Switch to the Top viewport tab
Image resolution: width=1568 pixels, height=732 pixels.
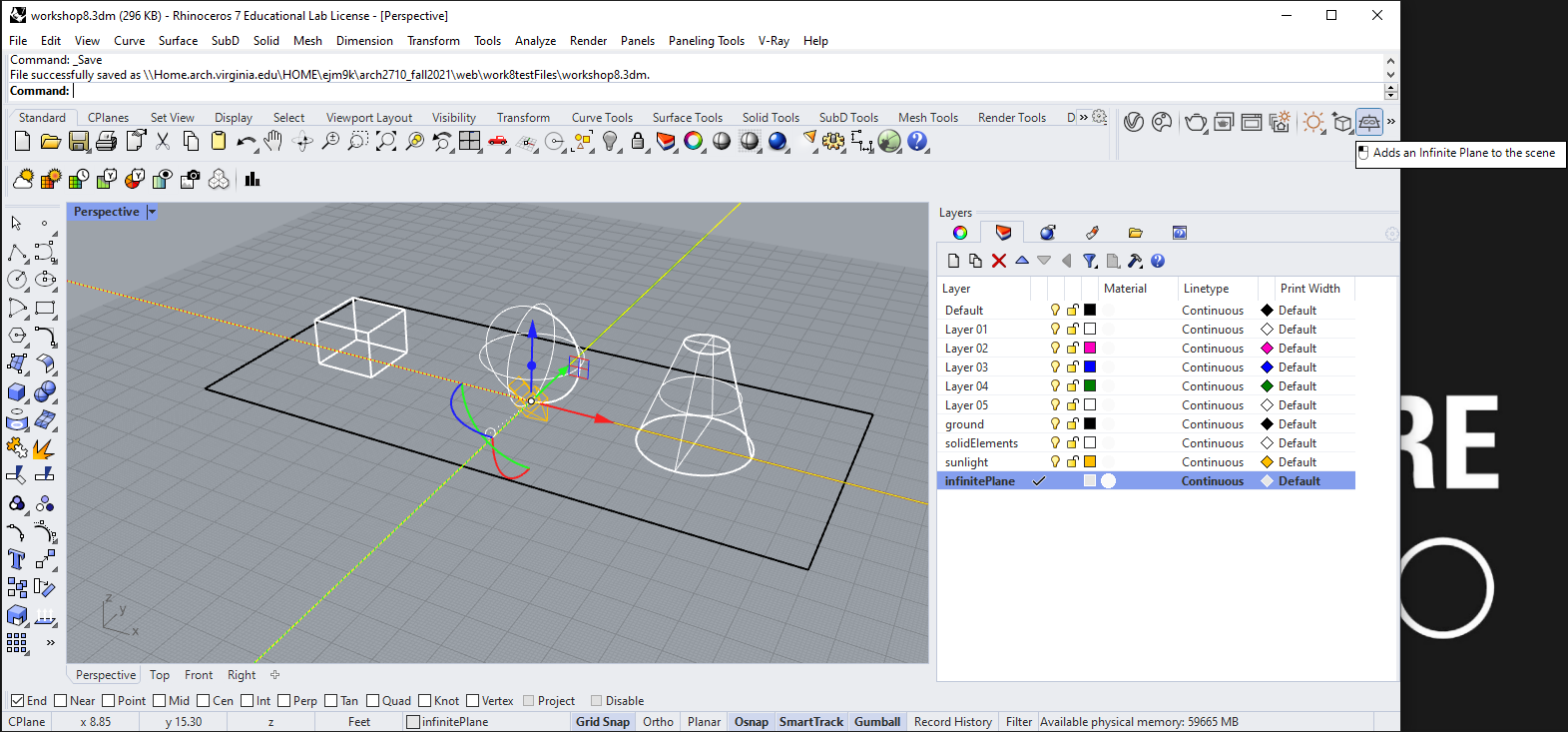tap(160, 674)
